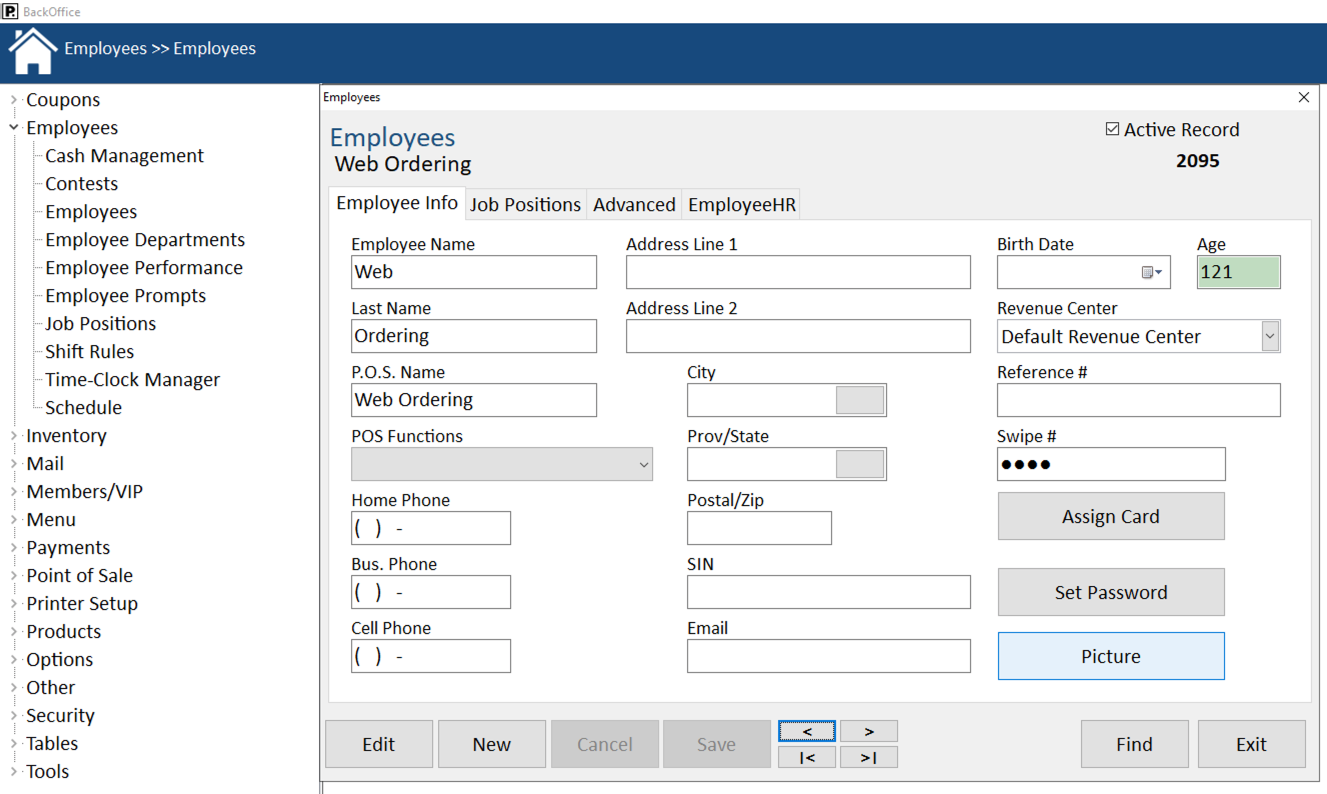This screenshot has height=794, width=1327.
Task: Open the EmployeeHR tab
Action: [742, 204]
